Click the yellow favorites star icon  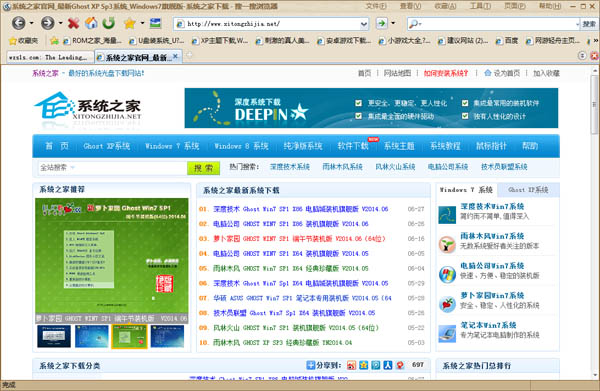pyautogui.click(x=129, y=24)
